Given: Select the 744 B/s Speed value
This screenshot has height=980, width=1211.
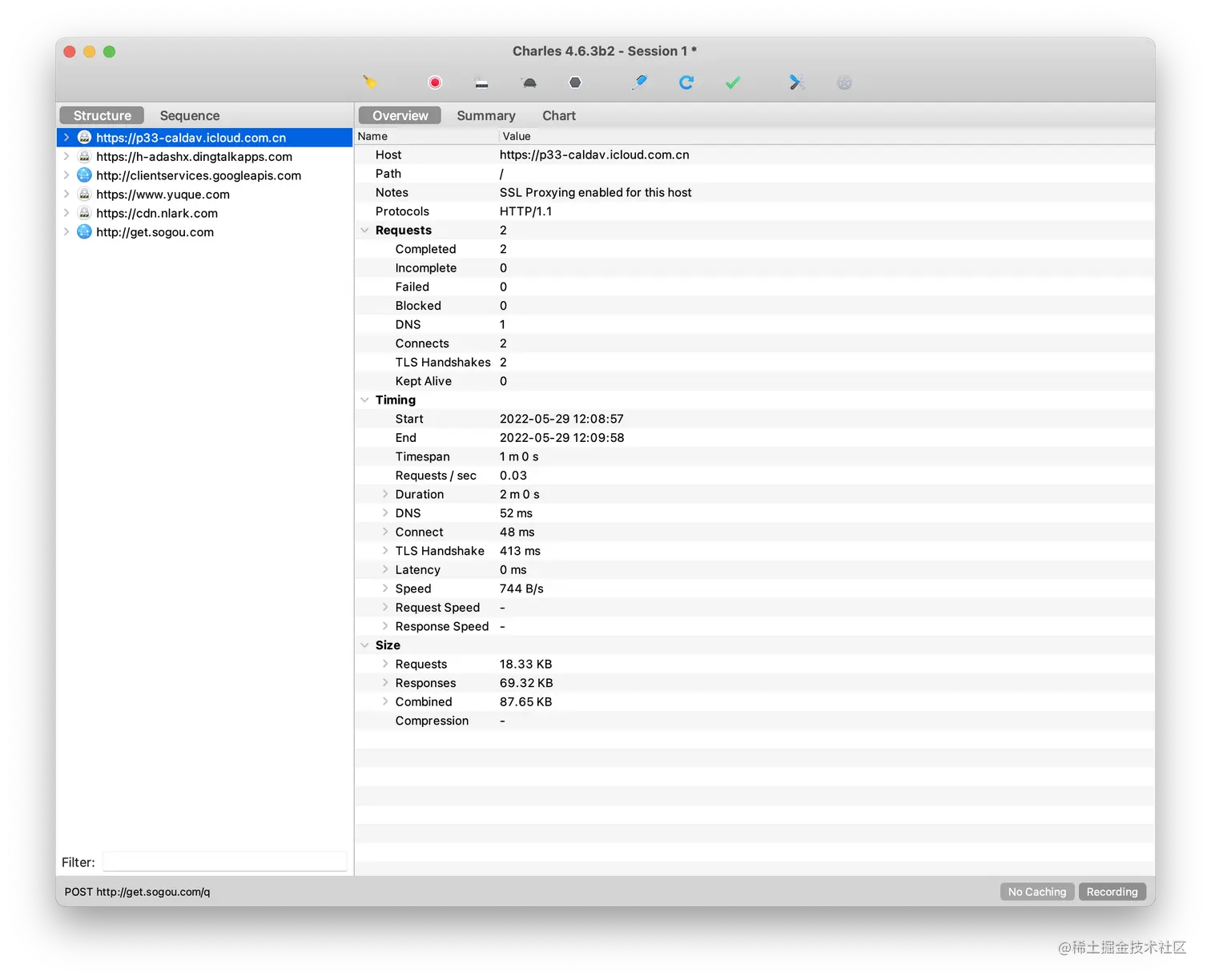Looking at the screenshot, I should coord(521,588).
